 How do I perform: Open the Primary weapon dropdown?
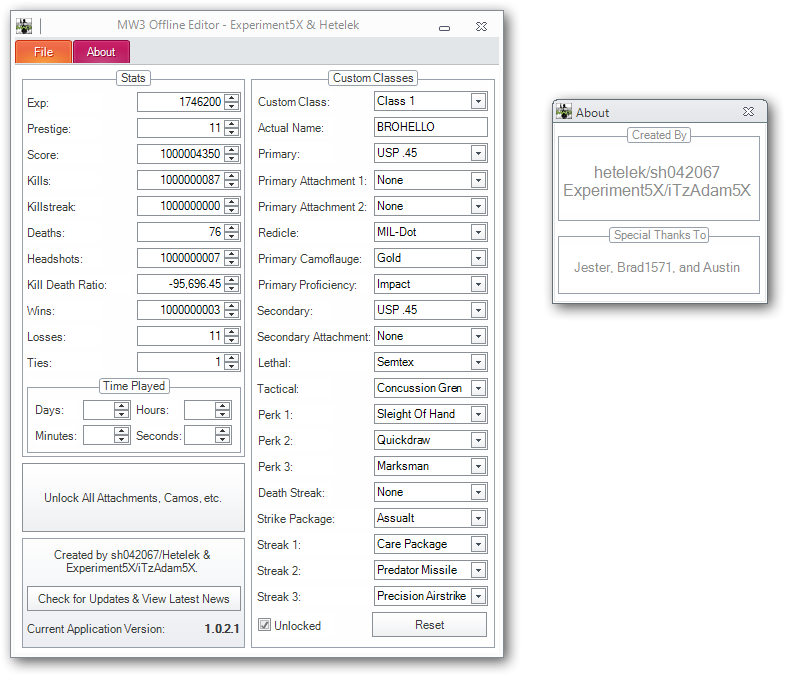tap(478, 153)
